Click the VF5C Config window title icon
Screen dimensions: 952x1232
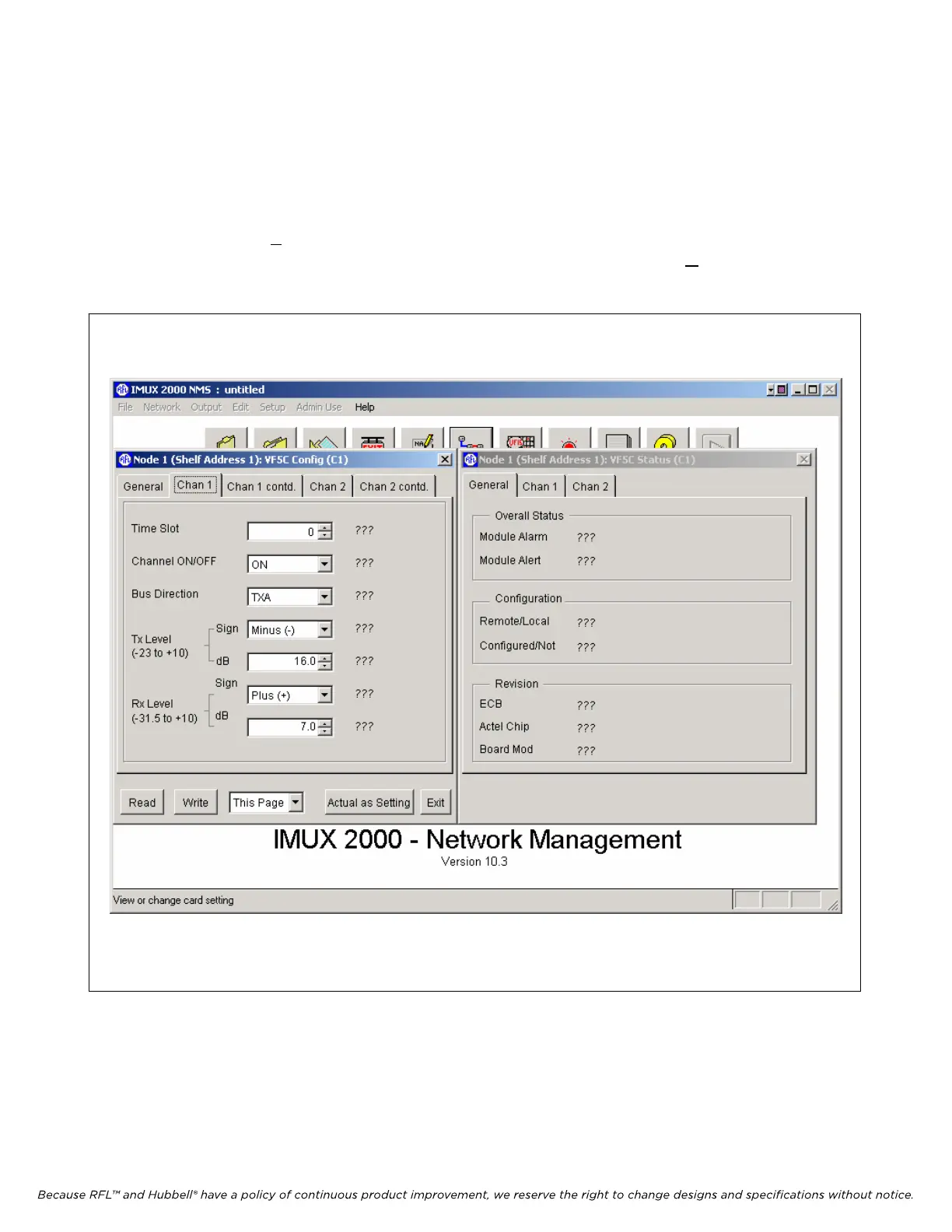click(x=124, y=460)
